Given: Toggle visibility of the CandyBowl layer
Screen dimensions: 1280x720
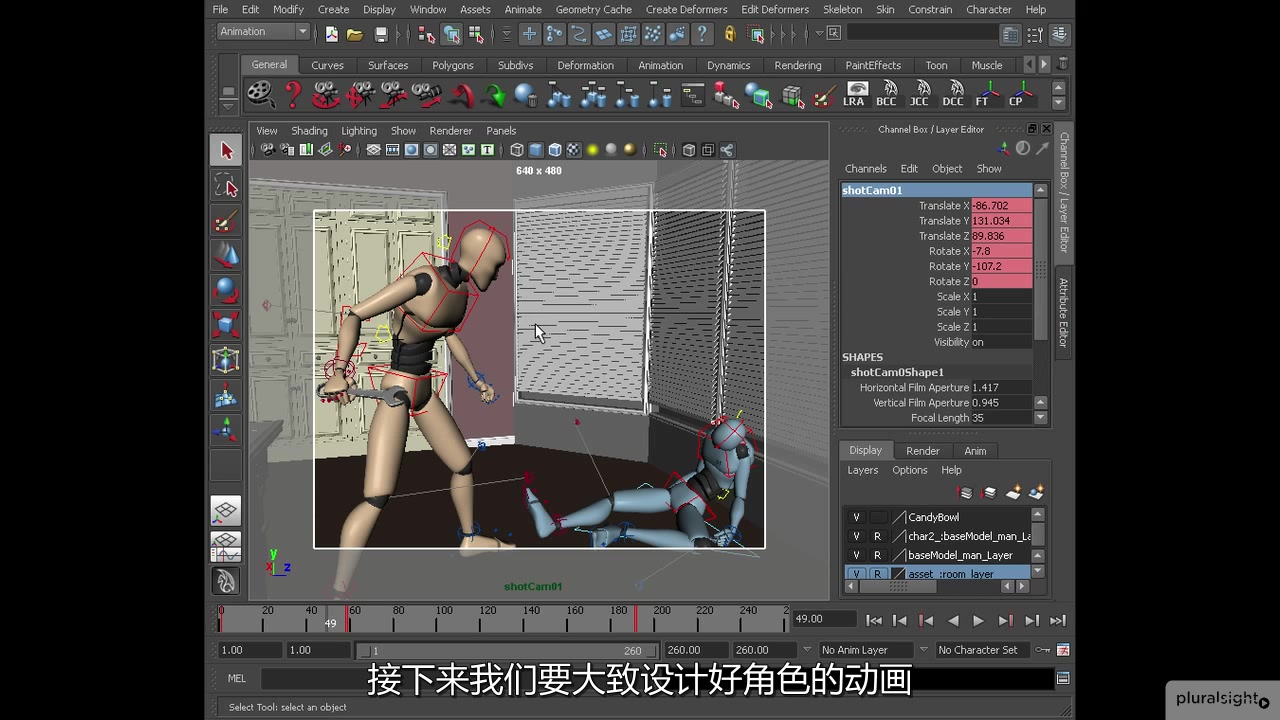Looking at the screenshot, I should pos(857,517).
